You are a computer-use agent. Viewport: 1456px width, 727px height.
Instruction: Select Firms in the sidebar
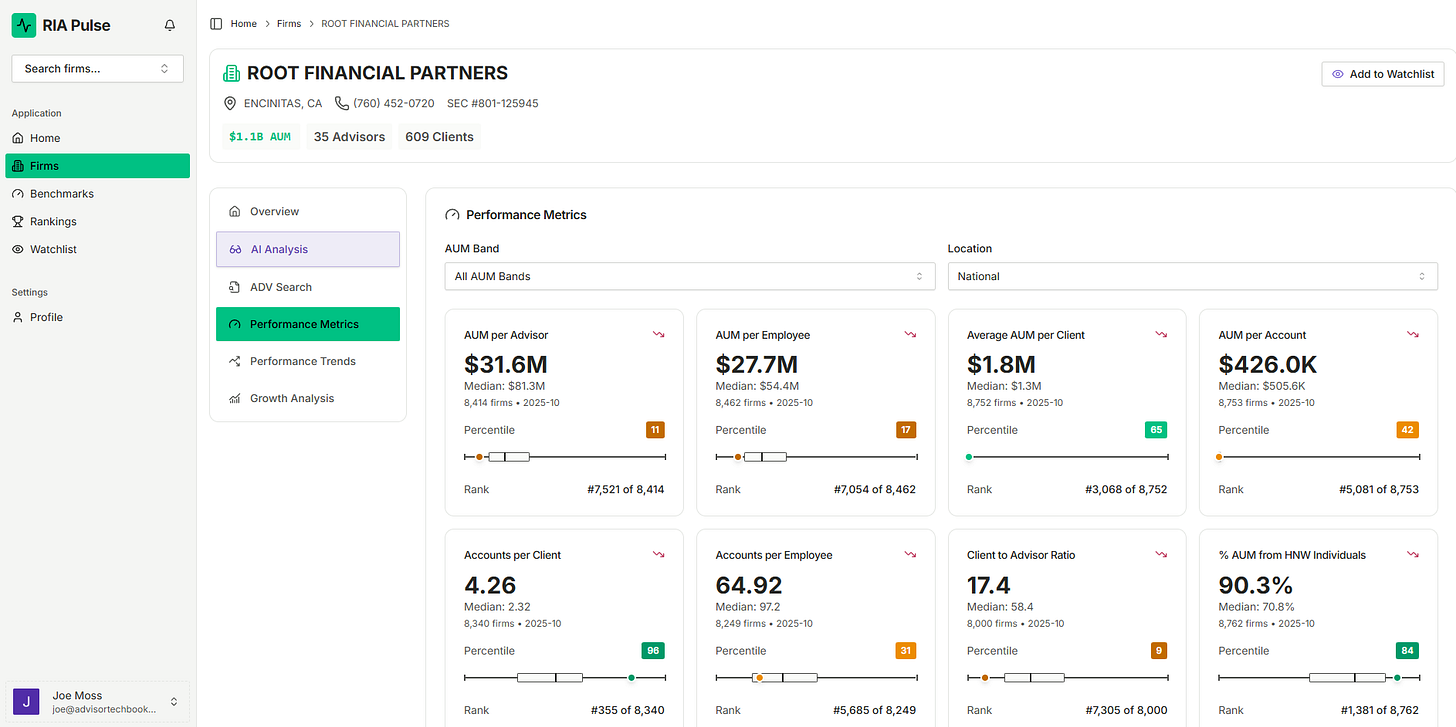pos(97,166)
